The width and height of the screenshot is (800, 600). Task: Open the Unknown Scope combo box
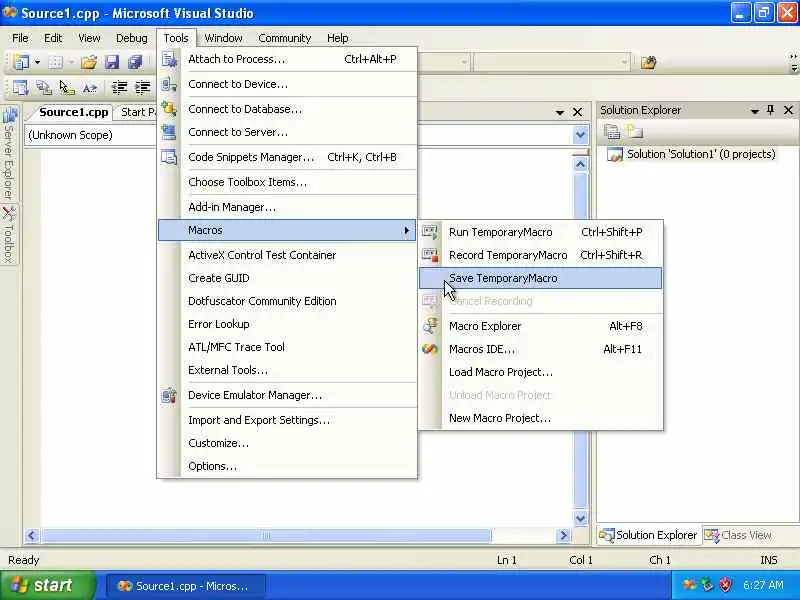(90, 135)
